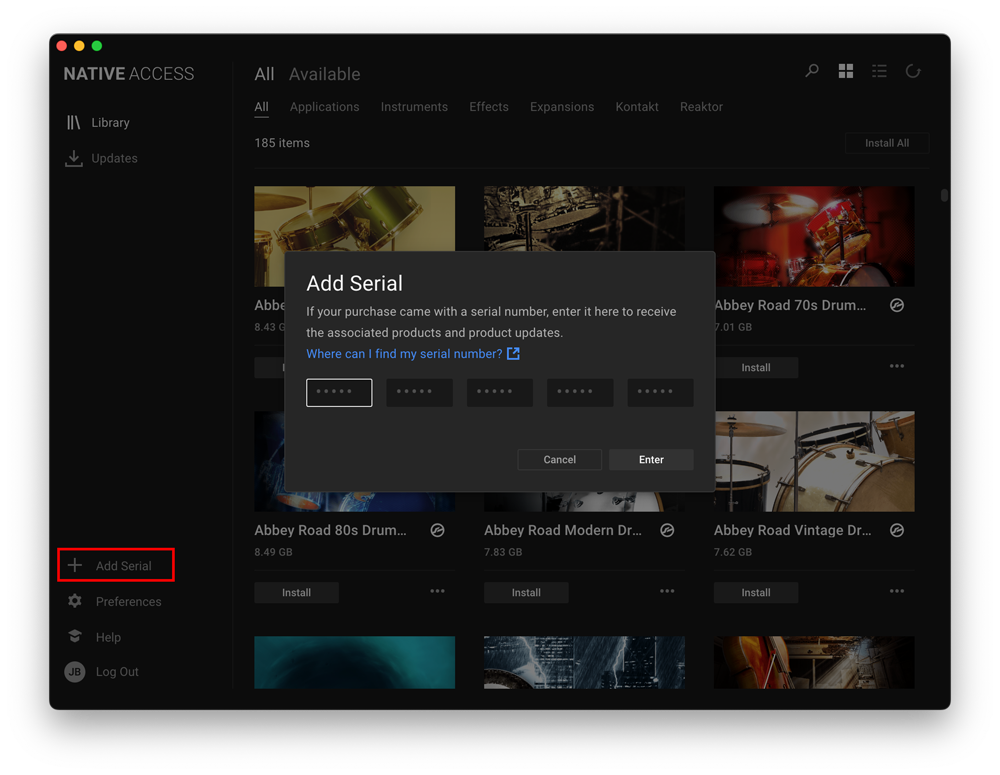Click the Install All button
The height and width of the screenshot is (775, 1000).
click(887, 143)
